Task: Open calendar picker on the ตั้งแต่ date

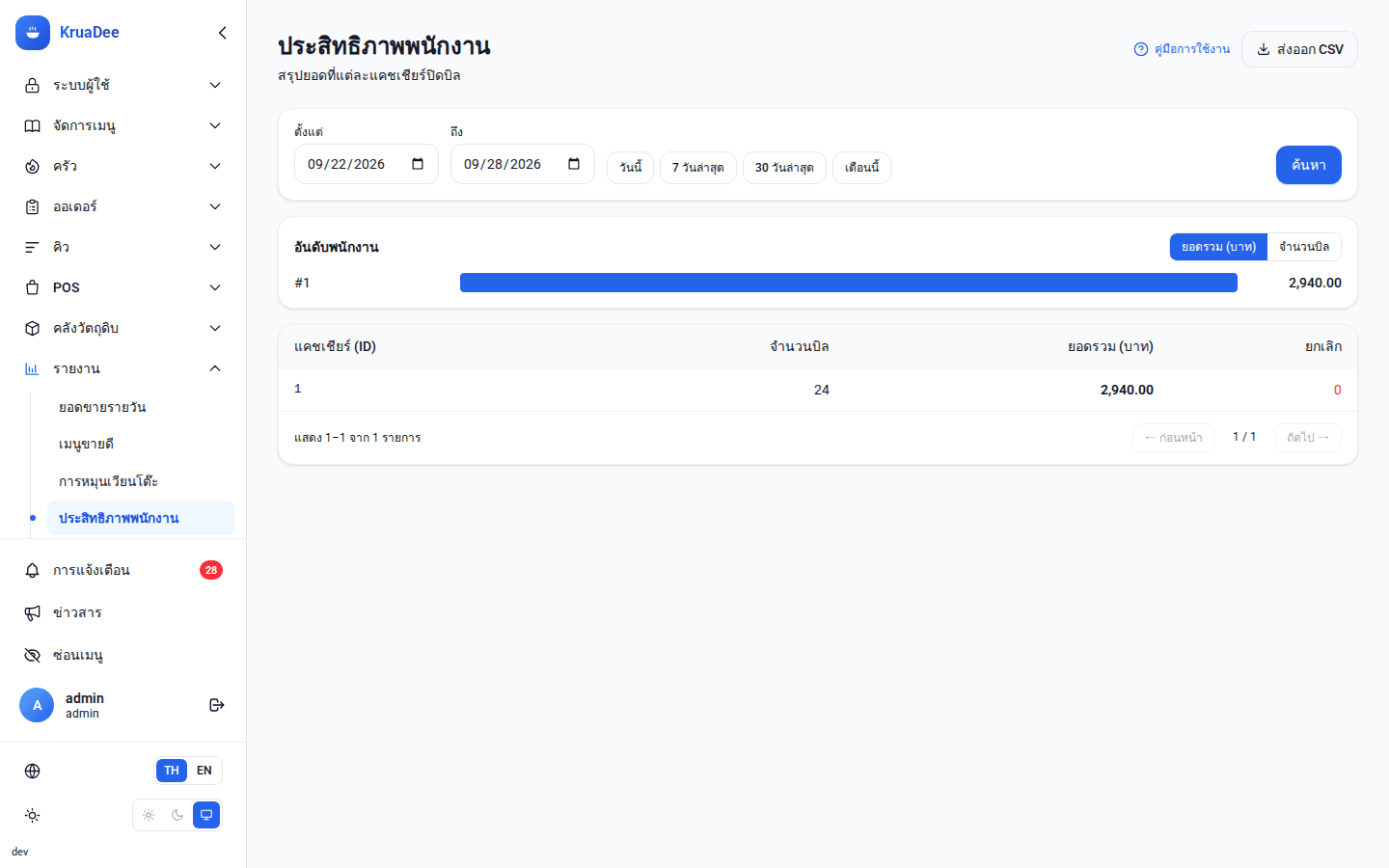Action: click(418, 164)
